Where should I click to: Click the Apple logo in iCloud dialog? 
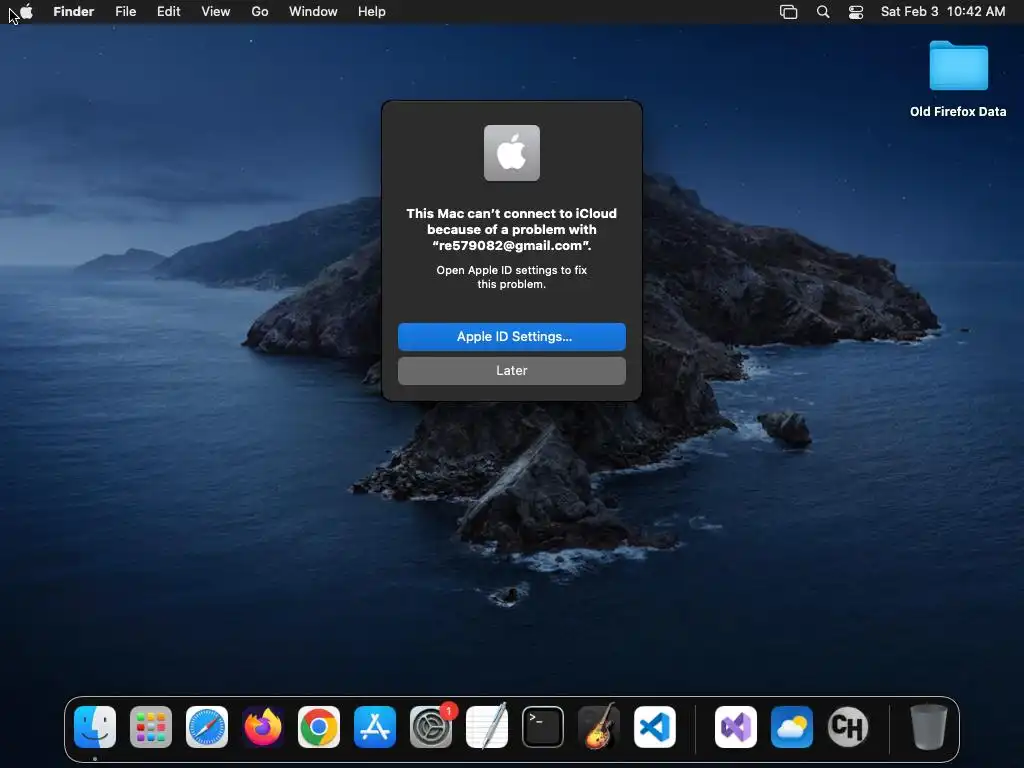[511, 153]
